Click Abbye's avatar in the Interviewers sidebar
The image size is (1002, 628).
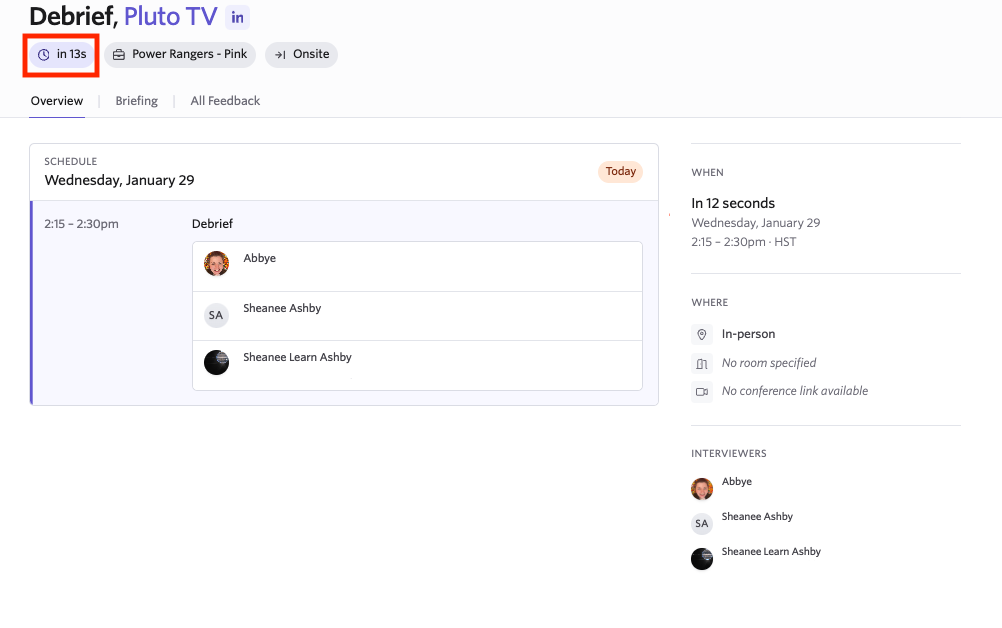pyautogui.click(x=702, y=489)
